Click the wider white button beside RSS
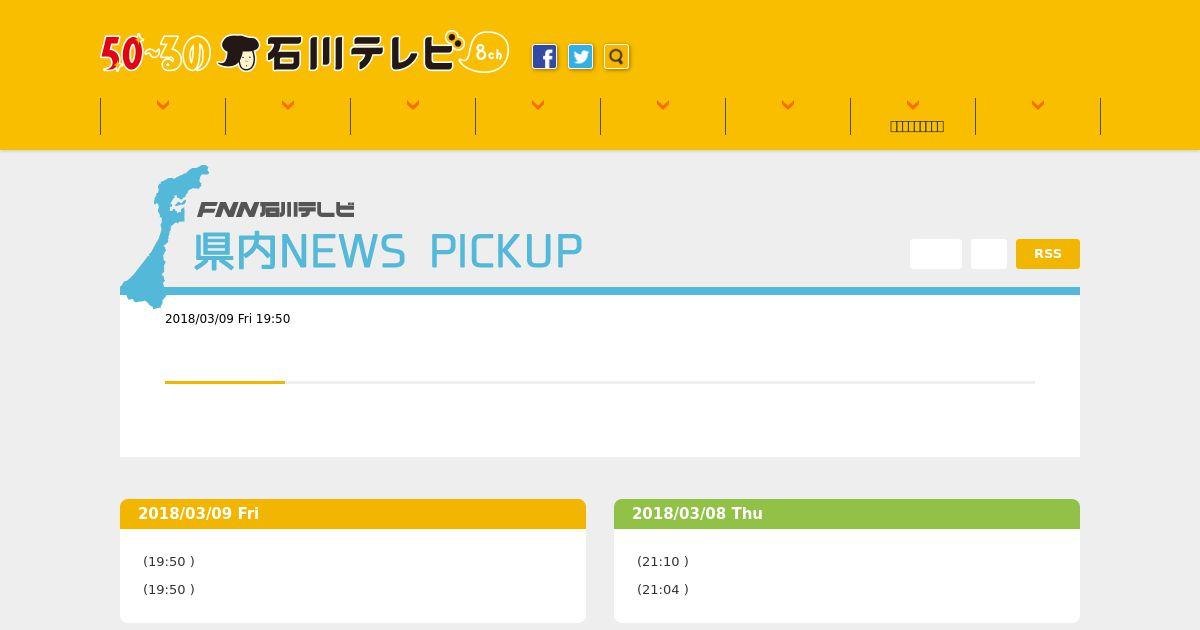Screen dimensions: 1200x630 point(936,254)
